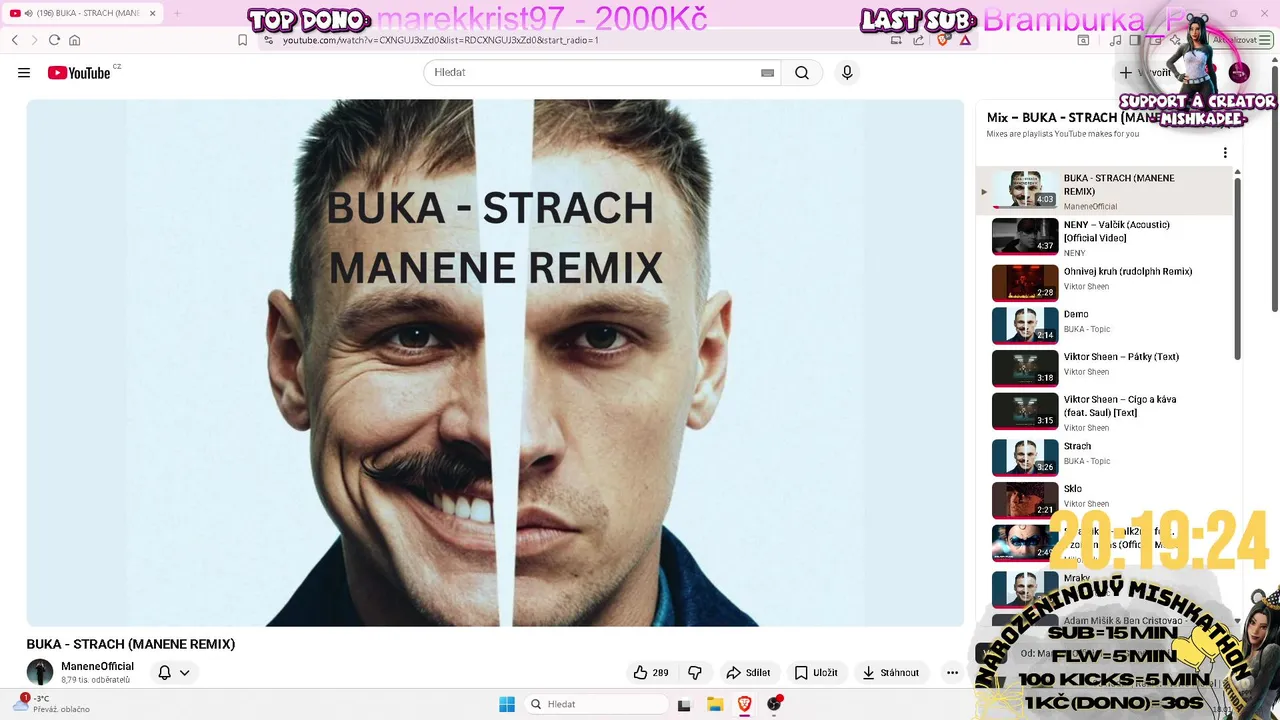
Task: Share the page from the address bar
Action: tap(919, 40)
